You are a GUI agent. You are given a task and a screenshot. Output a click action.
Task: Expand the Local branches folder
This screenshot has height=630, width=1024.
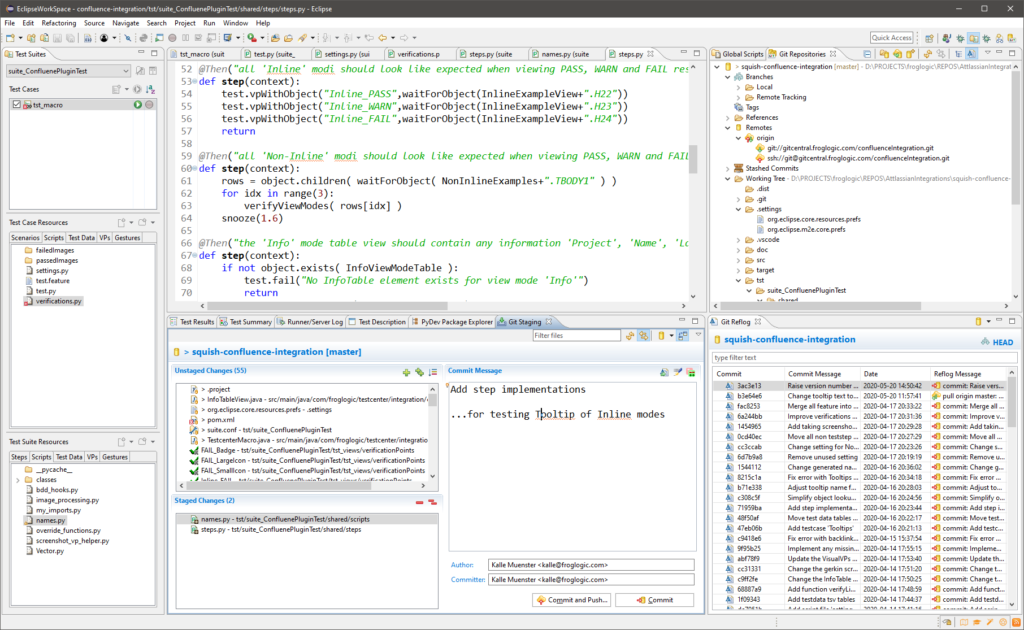point(738,87)
